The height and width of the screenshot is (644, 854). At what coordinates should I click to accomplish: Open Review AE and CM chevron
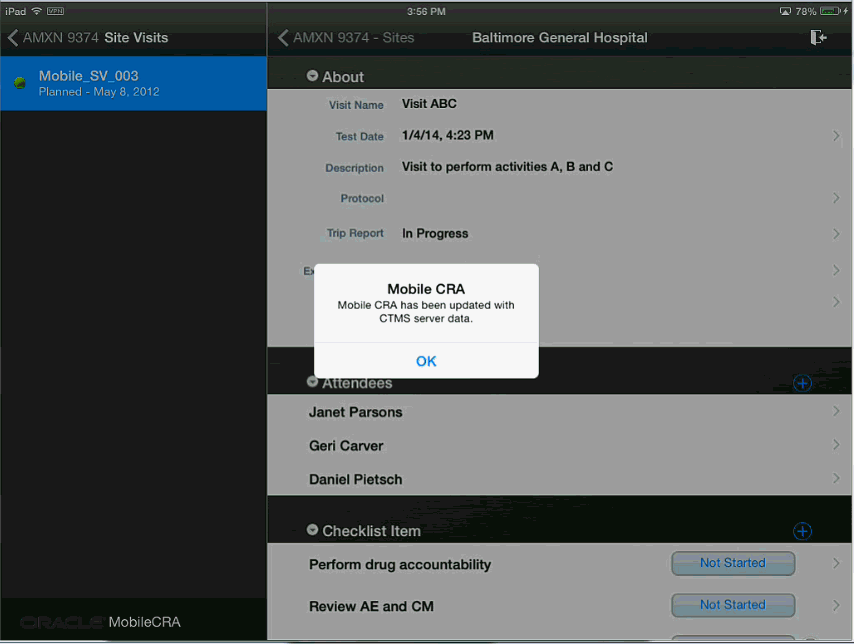coord(836,605)
